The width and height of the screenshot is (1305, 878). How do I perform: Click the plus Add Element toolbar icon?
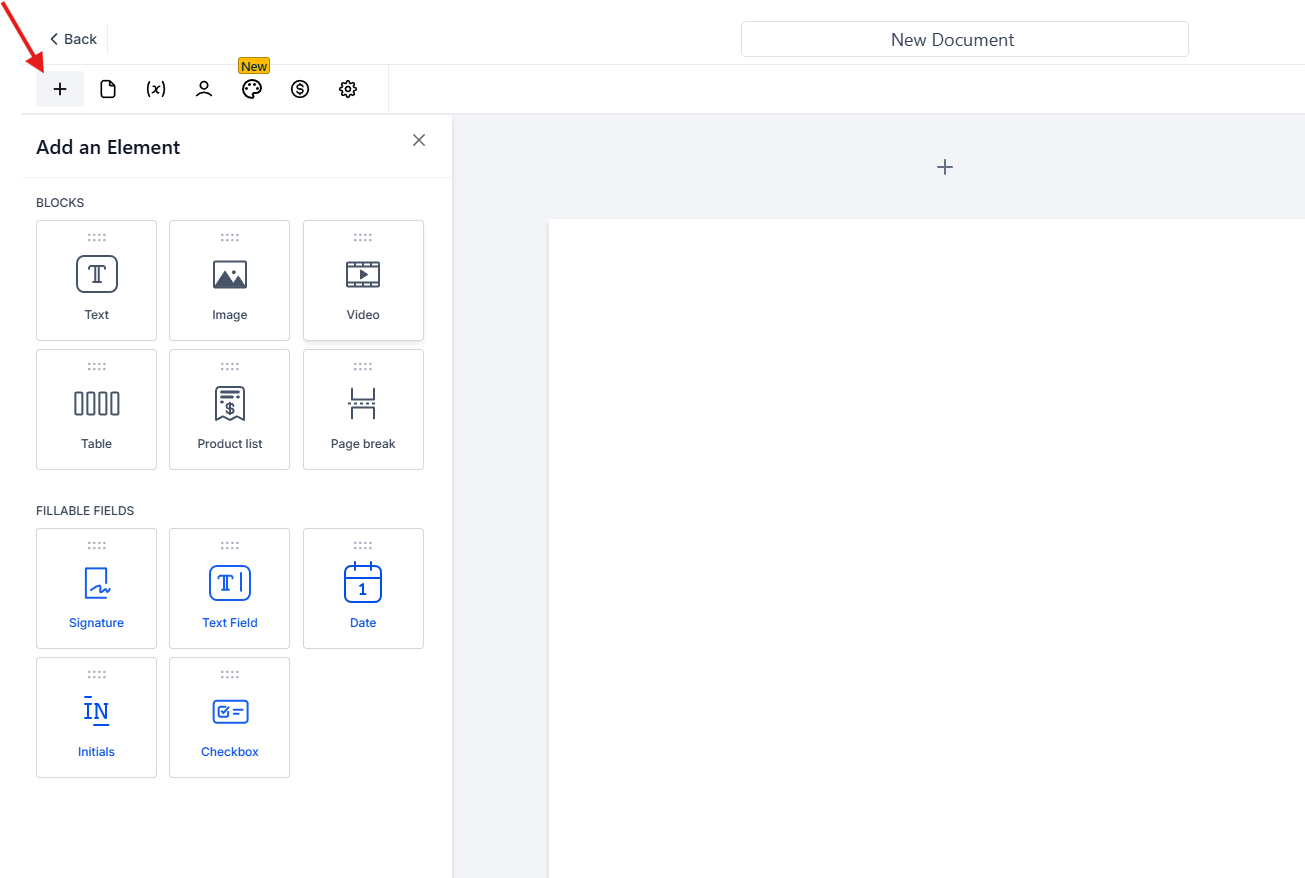60,89
